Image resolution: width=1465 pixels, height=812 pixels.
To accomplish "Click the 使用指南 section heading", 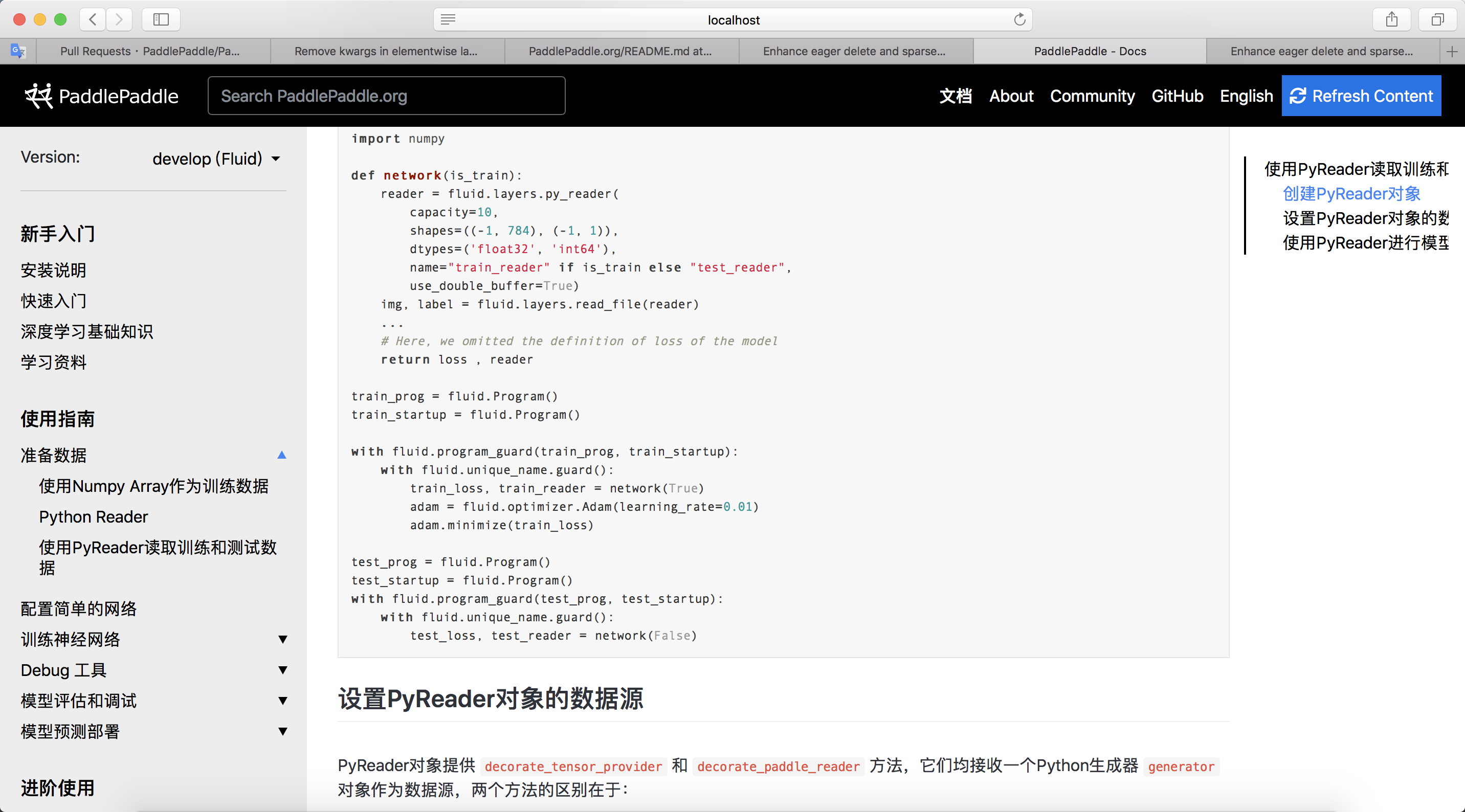I will (x=57, y=419).
